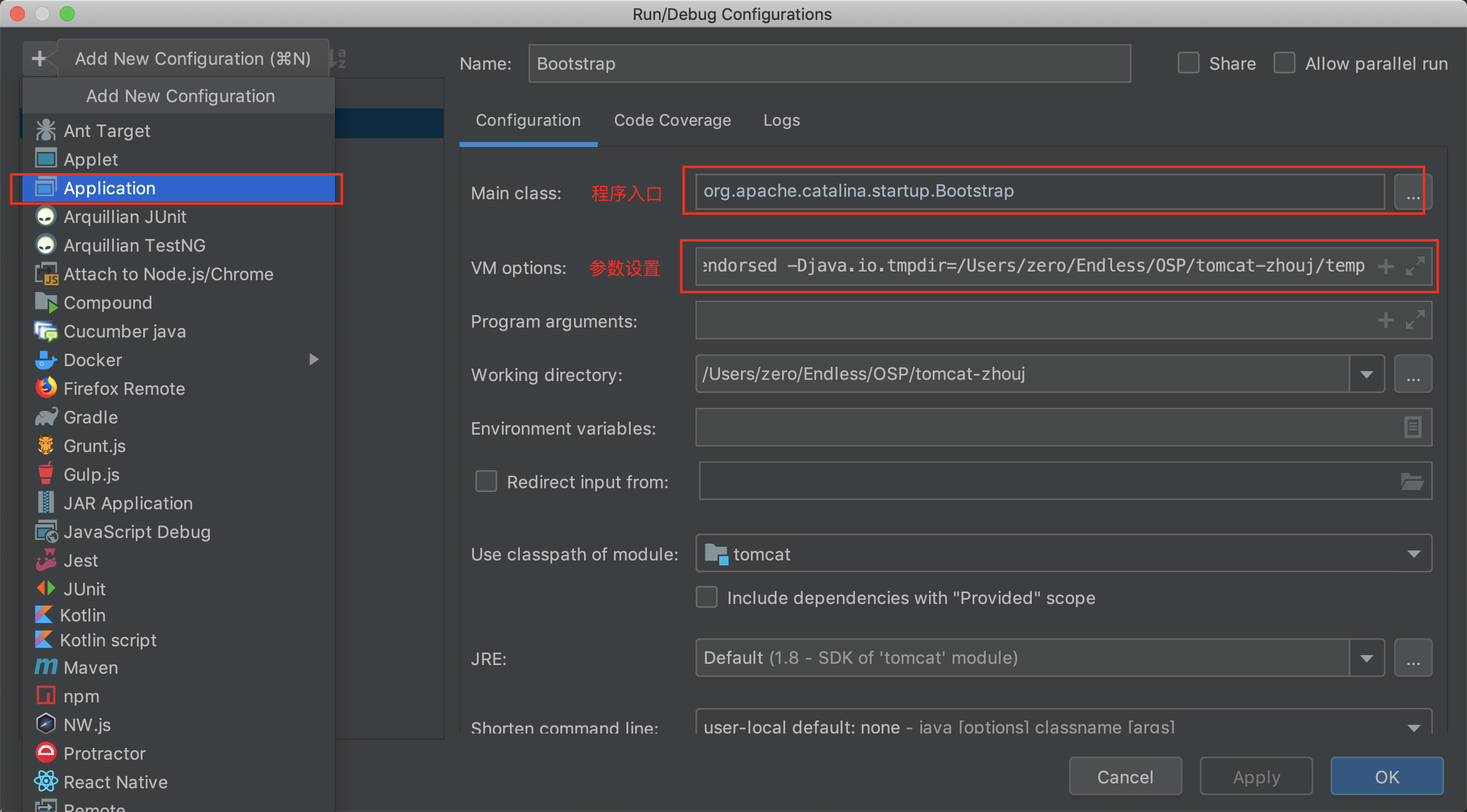Check Include dependencies with Provided scope
Screen dimensions: 1467x812
(x=707, y=597)
